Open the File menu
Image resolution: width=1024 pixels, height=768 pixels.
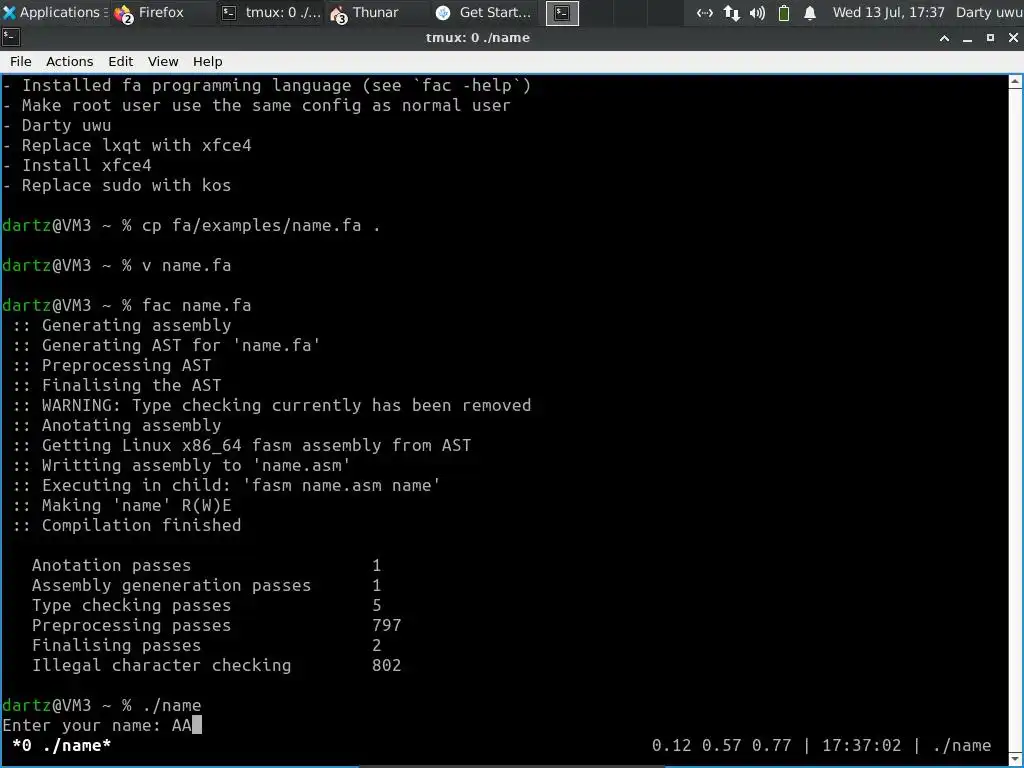coord(20,61)
